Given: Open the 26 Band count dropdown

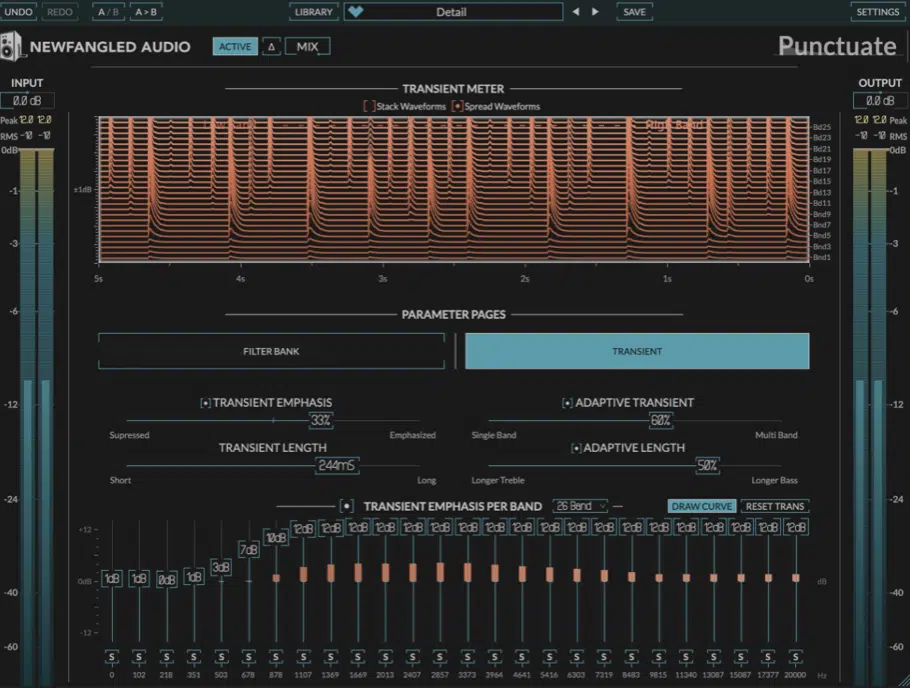Looking at the screenshot, I should click(580, 506).
